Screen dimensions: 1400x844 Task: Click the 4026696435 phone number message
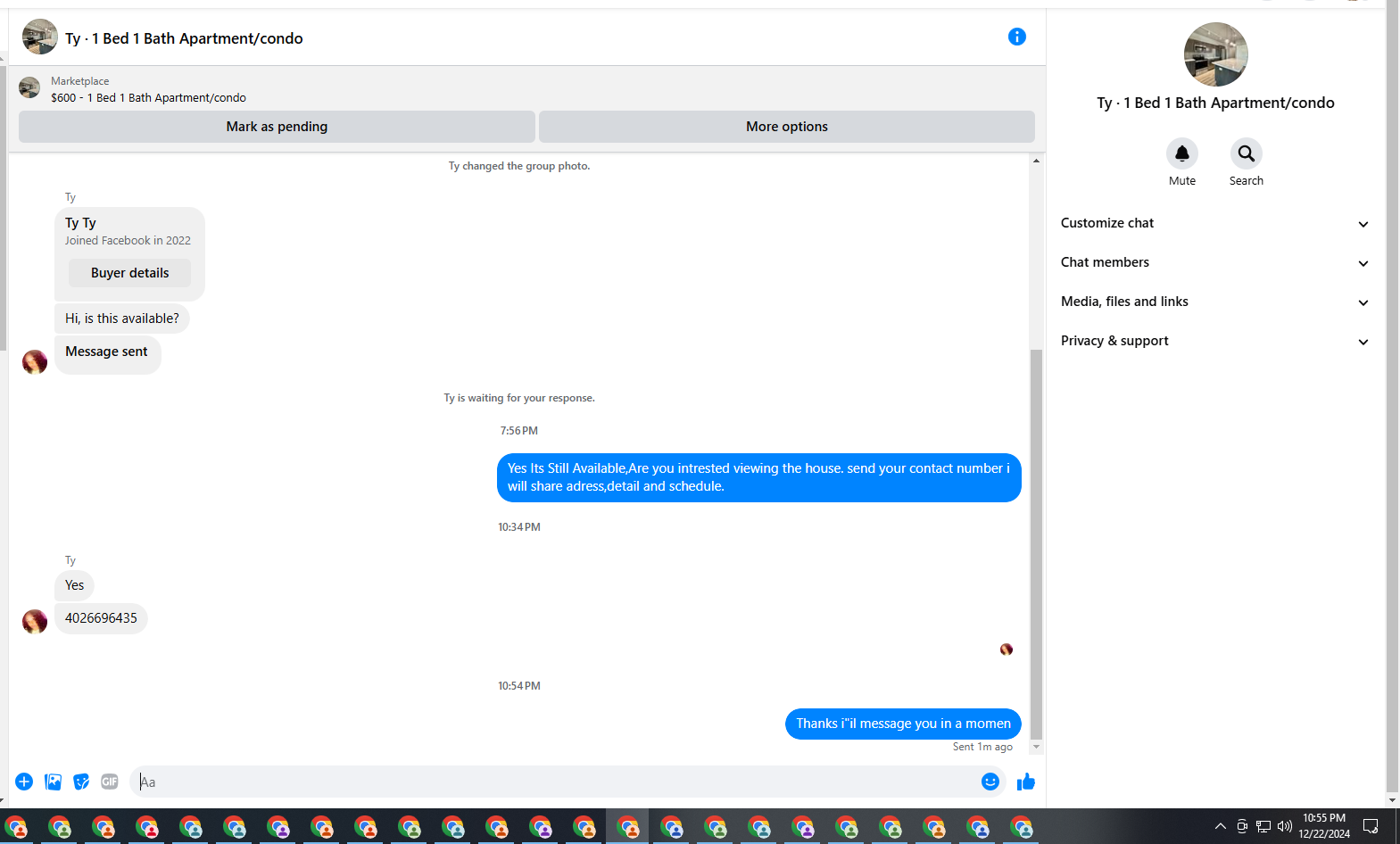point(101,618)
